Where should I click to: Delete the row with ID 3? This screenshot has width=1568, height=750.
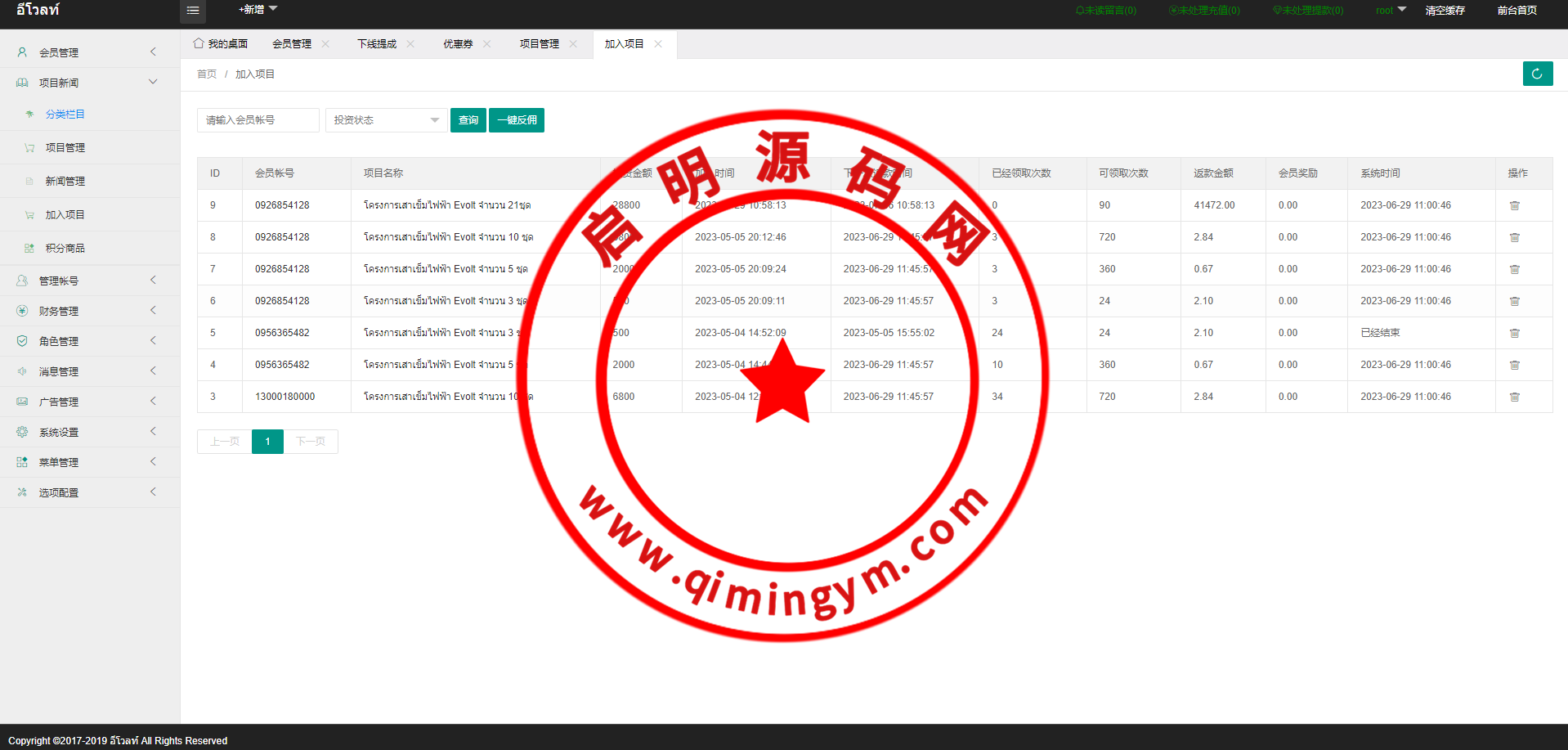1514,397
